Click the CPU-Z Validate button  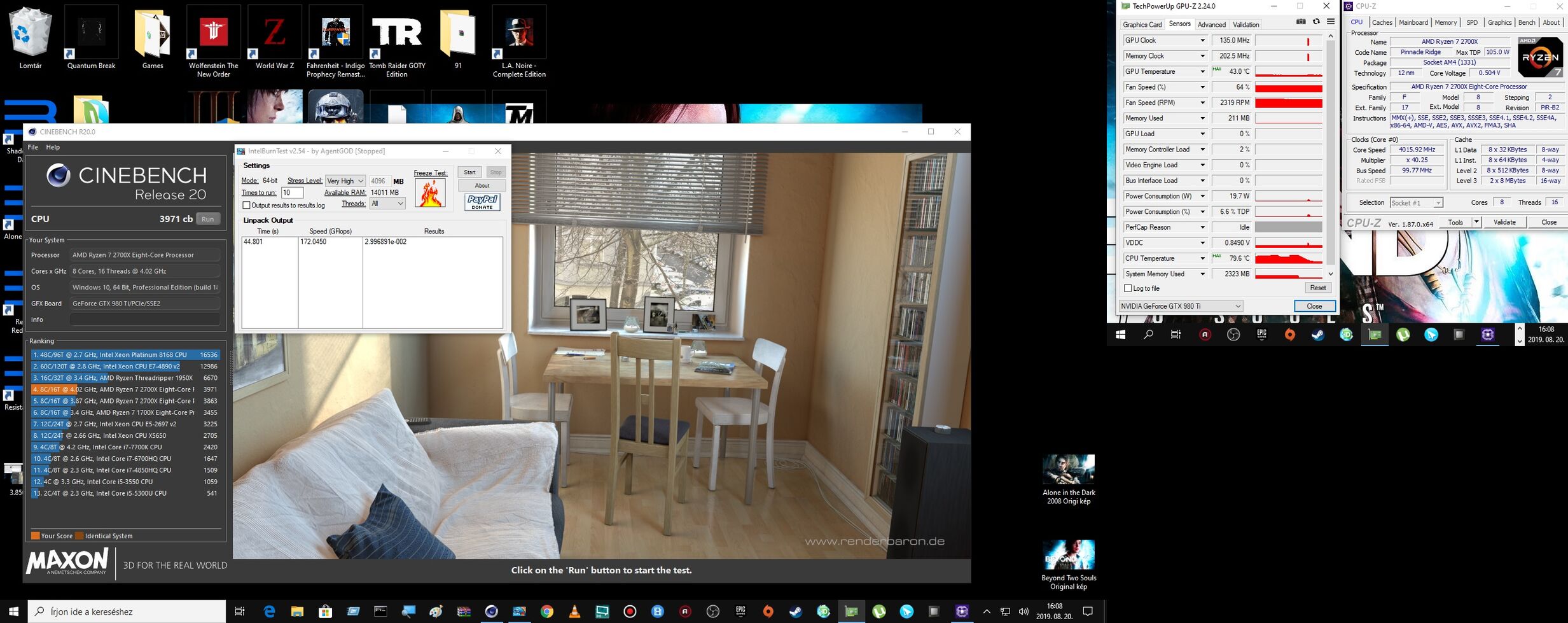point(1504,222)
